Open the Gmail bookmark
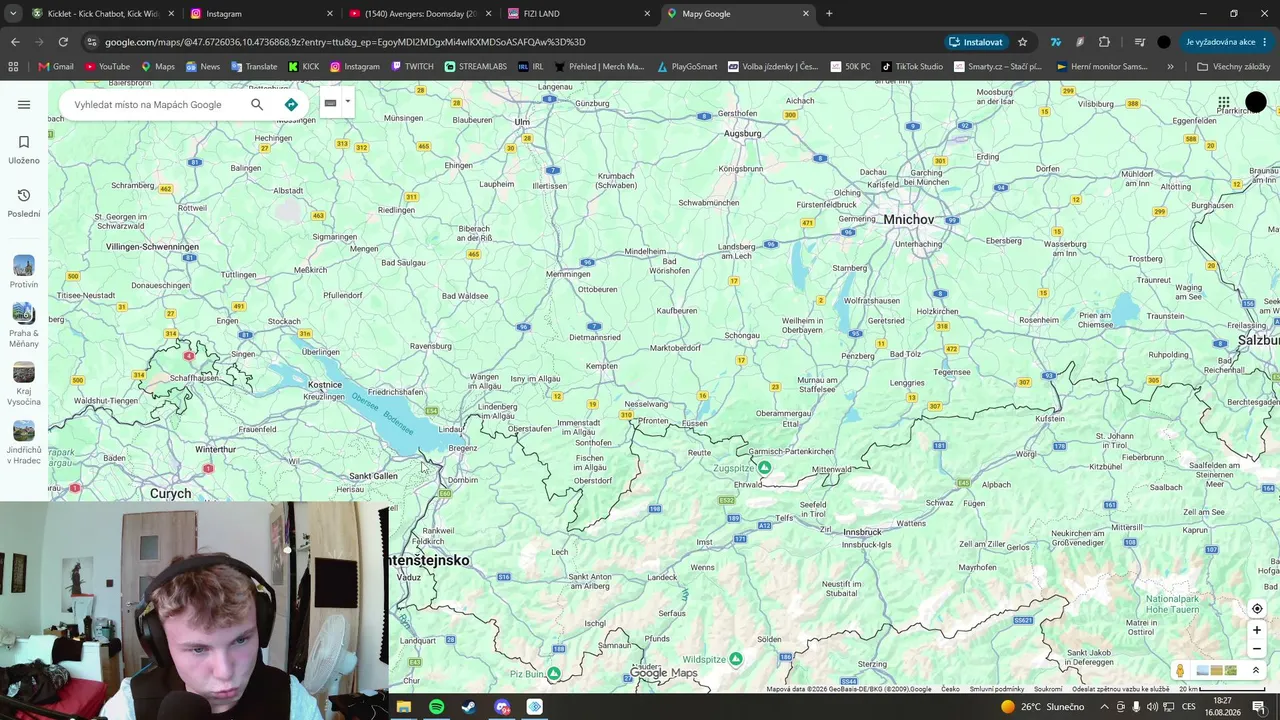The width and height of the screenshot is (1280, 720). click(56, 67)
